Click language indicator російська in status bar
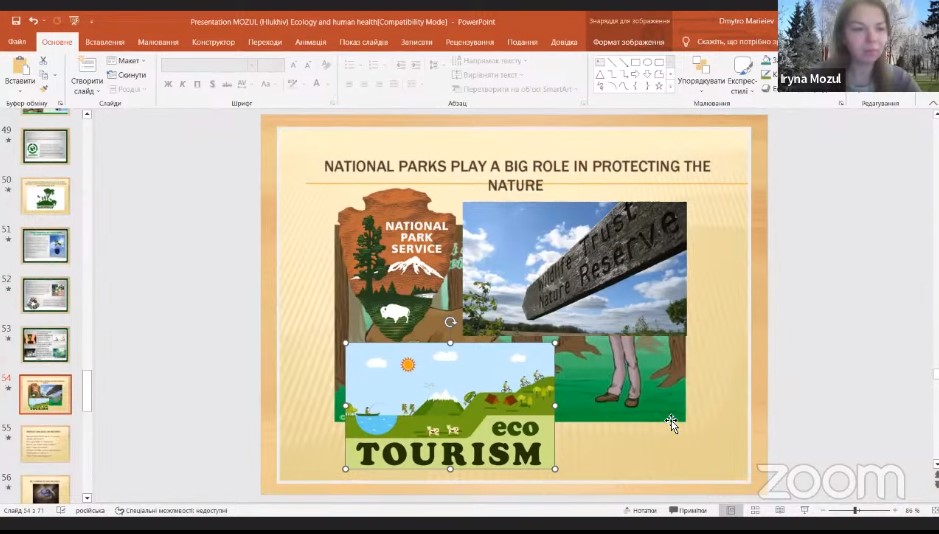Viewport: 939px width, 534px height. point(90,510)
